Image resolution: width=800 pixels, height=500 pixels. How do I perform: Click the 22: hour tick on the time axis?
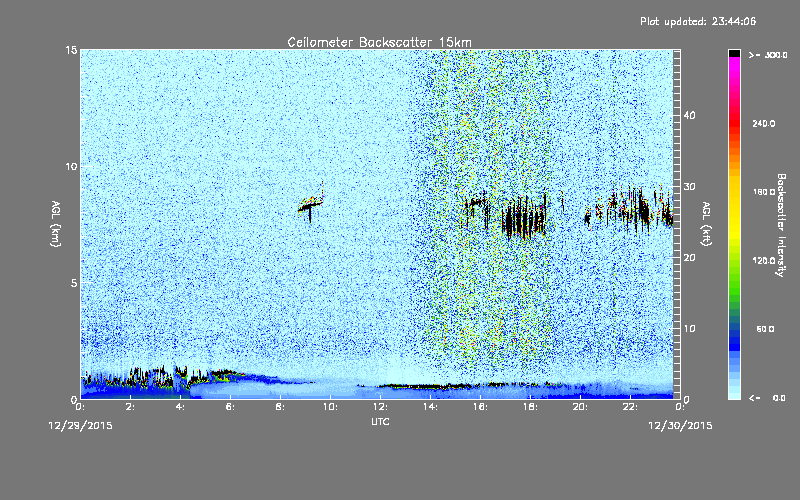(630, 407)
